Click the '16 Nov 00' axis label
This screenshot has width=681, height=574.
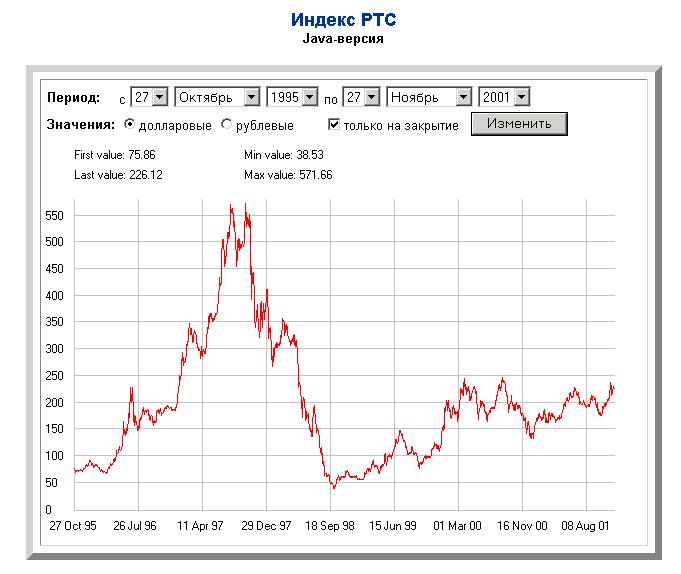point(522,526)
